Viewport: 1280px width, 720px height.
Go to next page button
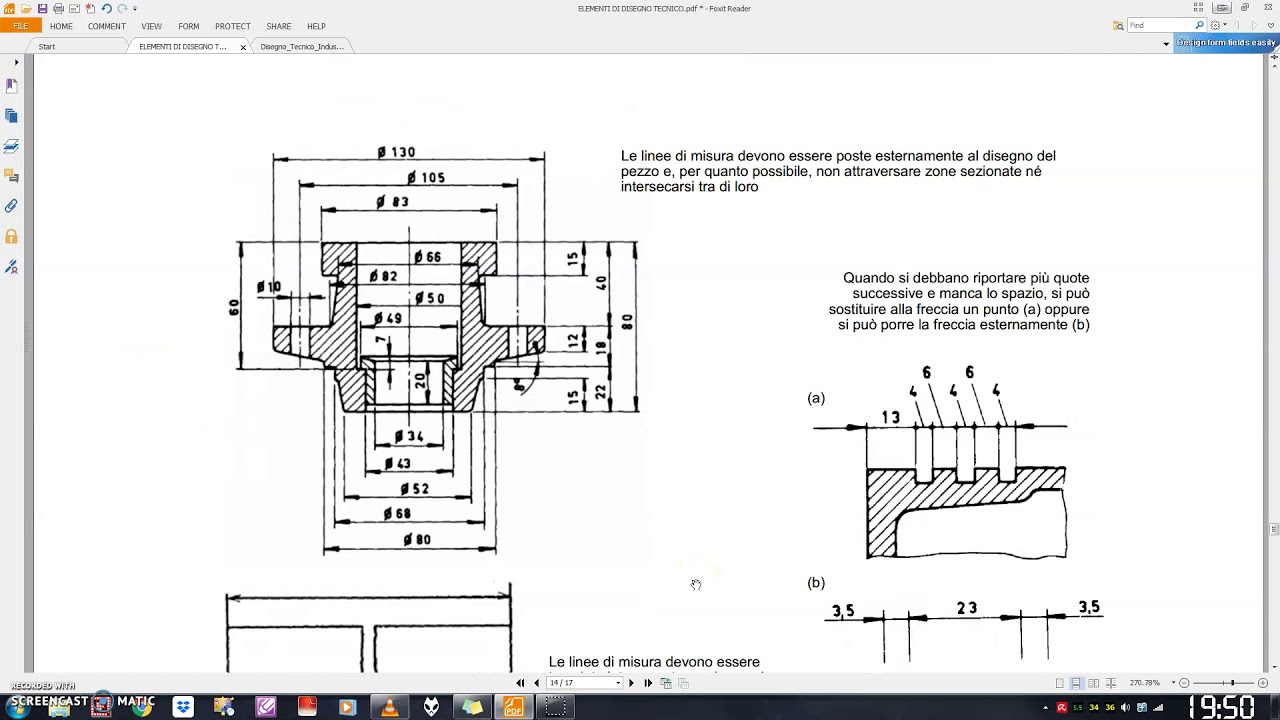[x=631, y=683]
